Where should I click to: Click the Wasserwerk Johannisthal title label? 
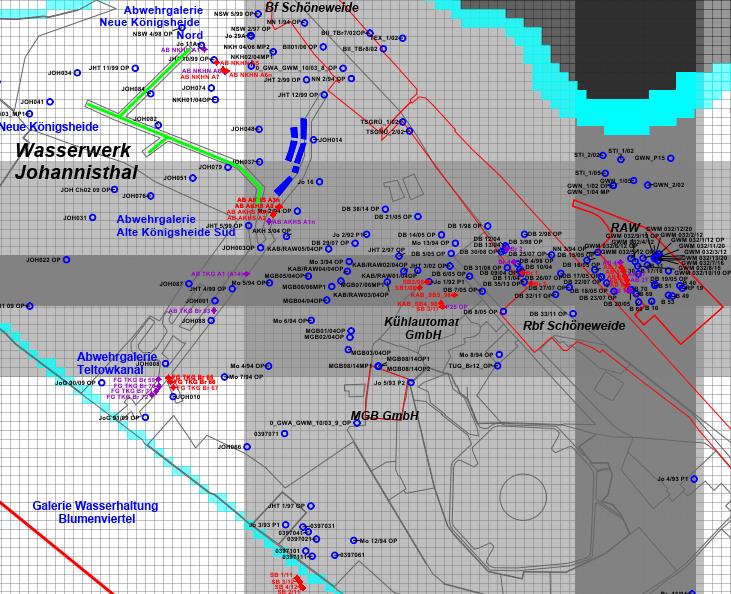pos(76,161)
